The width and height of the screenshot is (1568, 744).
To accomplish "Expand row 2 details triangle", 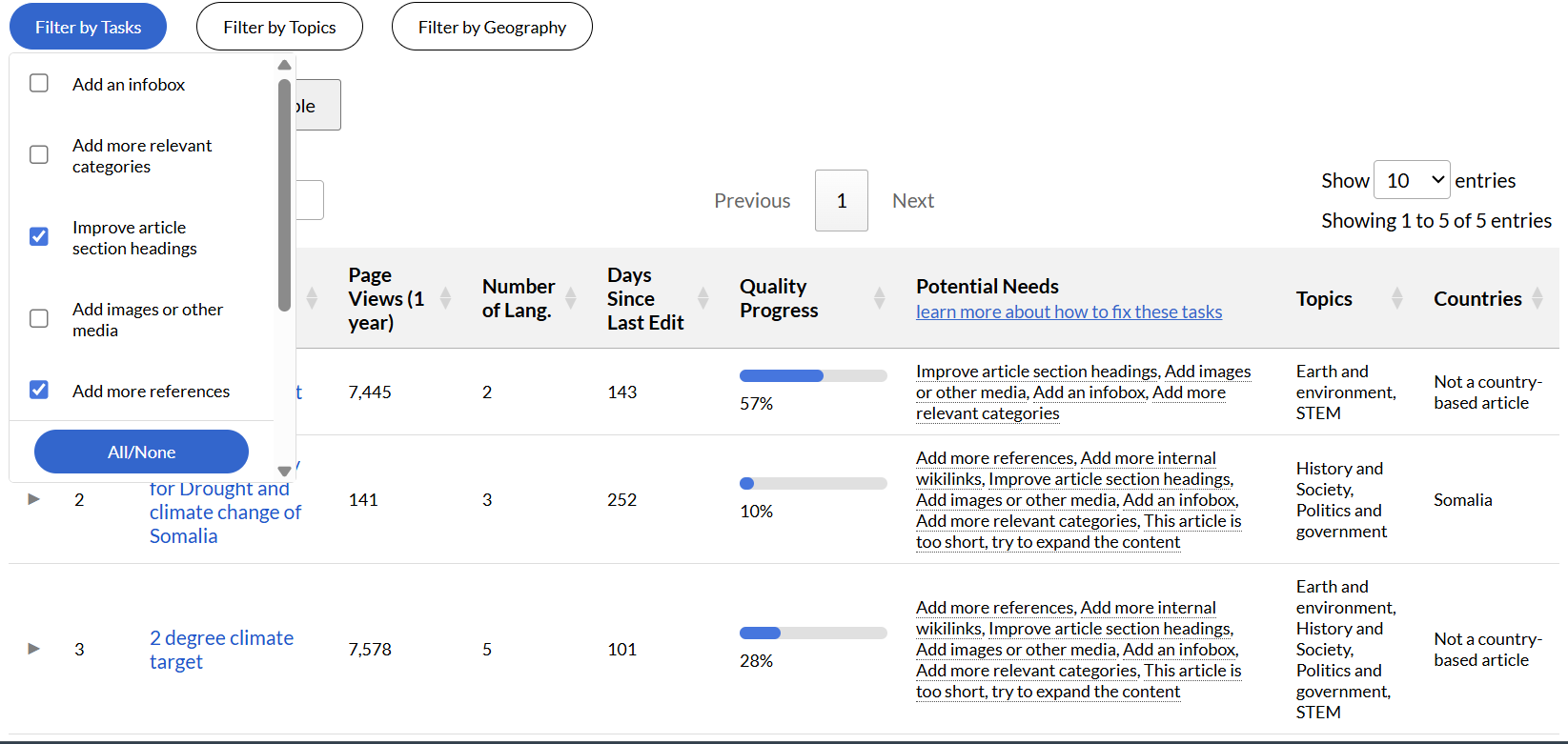I will click(x=34, y=499).
